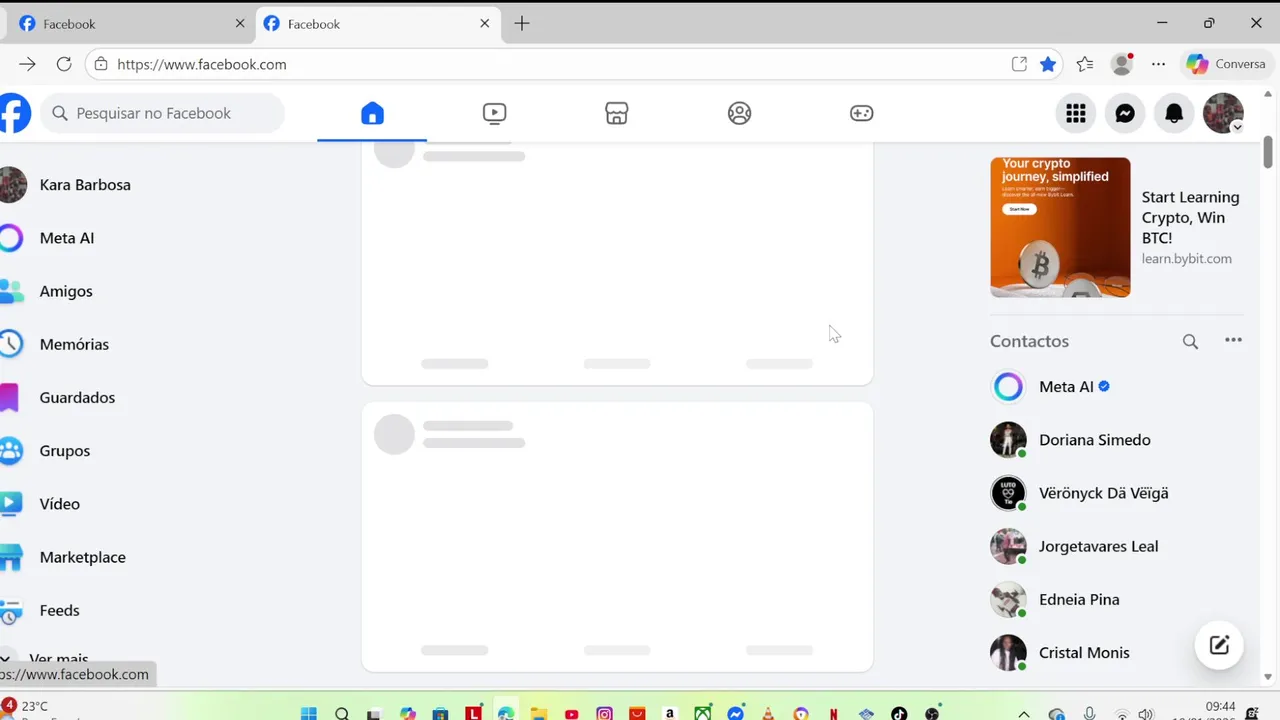The width and height of the screenshot is (1280, 720).
Task: Click the Meta AI ring icon in sidebar
Action: pyautogui.click(x=10, y=238)
